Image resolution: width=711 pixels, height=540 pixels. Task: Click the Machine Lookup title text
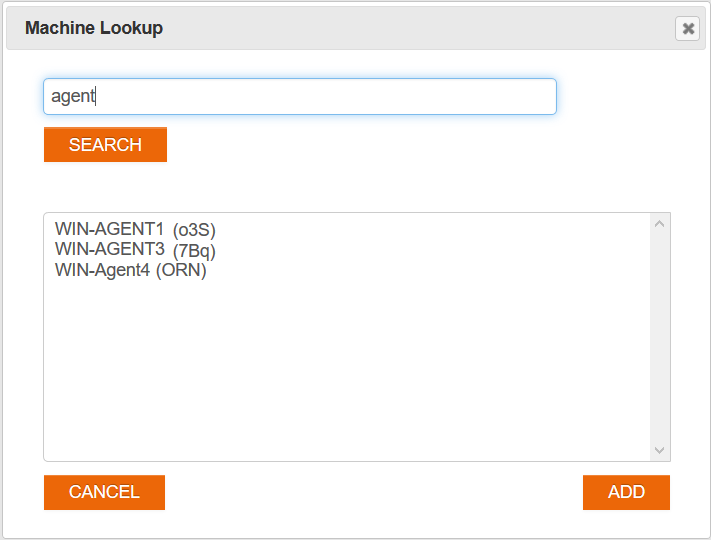(x=94, y=28)
